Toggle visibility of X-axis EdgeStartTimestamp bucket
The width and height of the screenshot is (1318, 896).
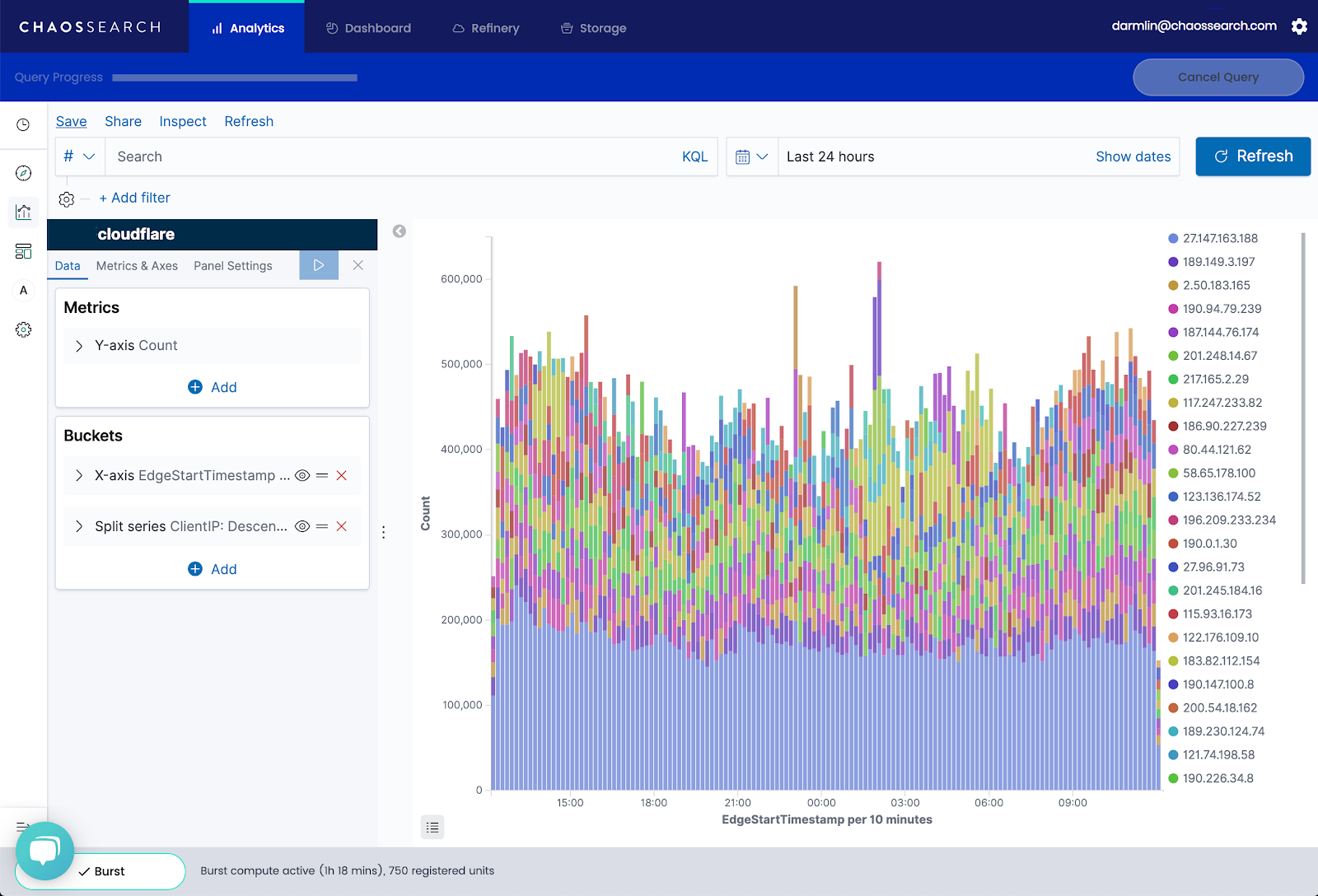coord(302,475)
